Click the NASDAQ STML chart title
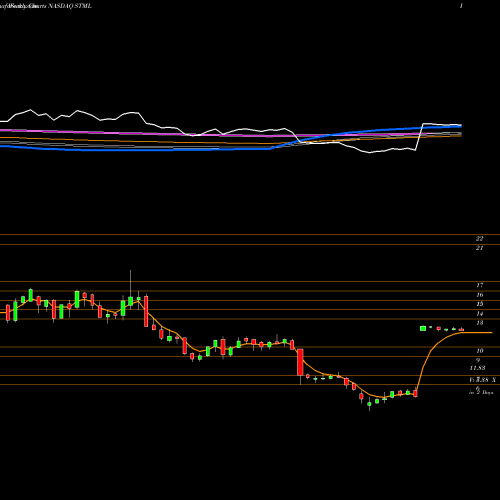500x500 pixels. pos(70,6)
